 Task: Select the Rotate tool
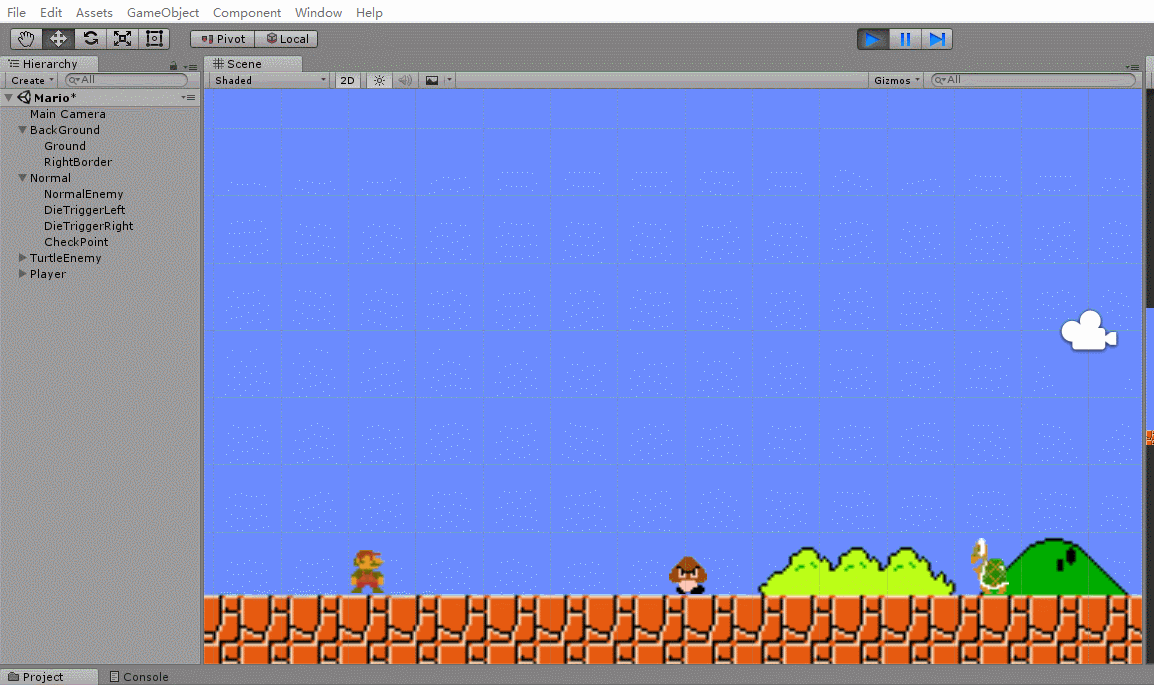point(91,39)
